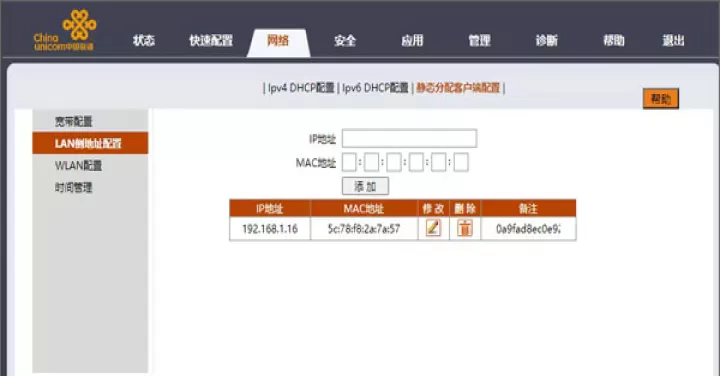Open the 状态 tab
The height and width of the screenshot is (376, 720).
[x=144, y=40]
